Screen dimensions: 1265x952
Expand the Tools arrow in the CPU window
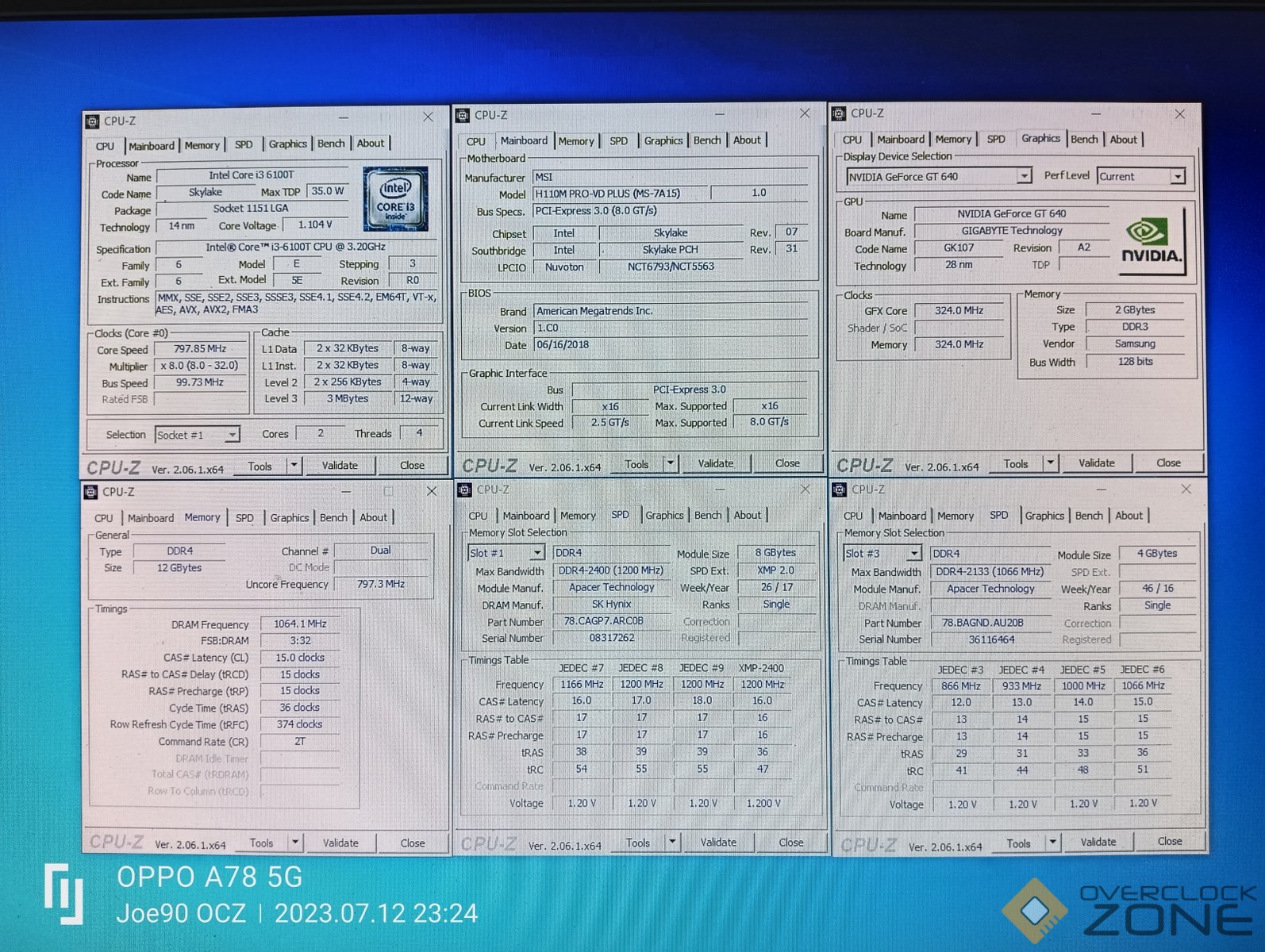[294, 466]
